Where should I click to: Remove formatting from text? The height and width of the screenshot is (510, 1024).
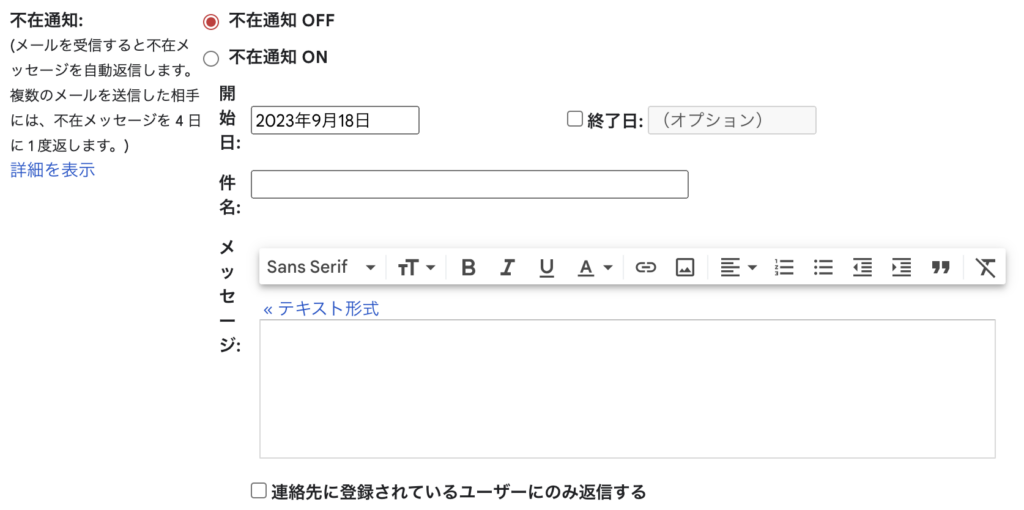[x=986, y=267]
